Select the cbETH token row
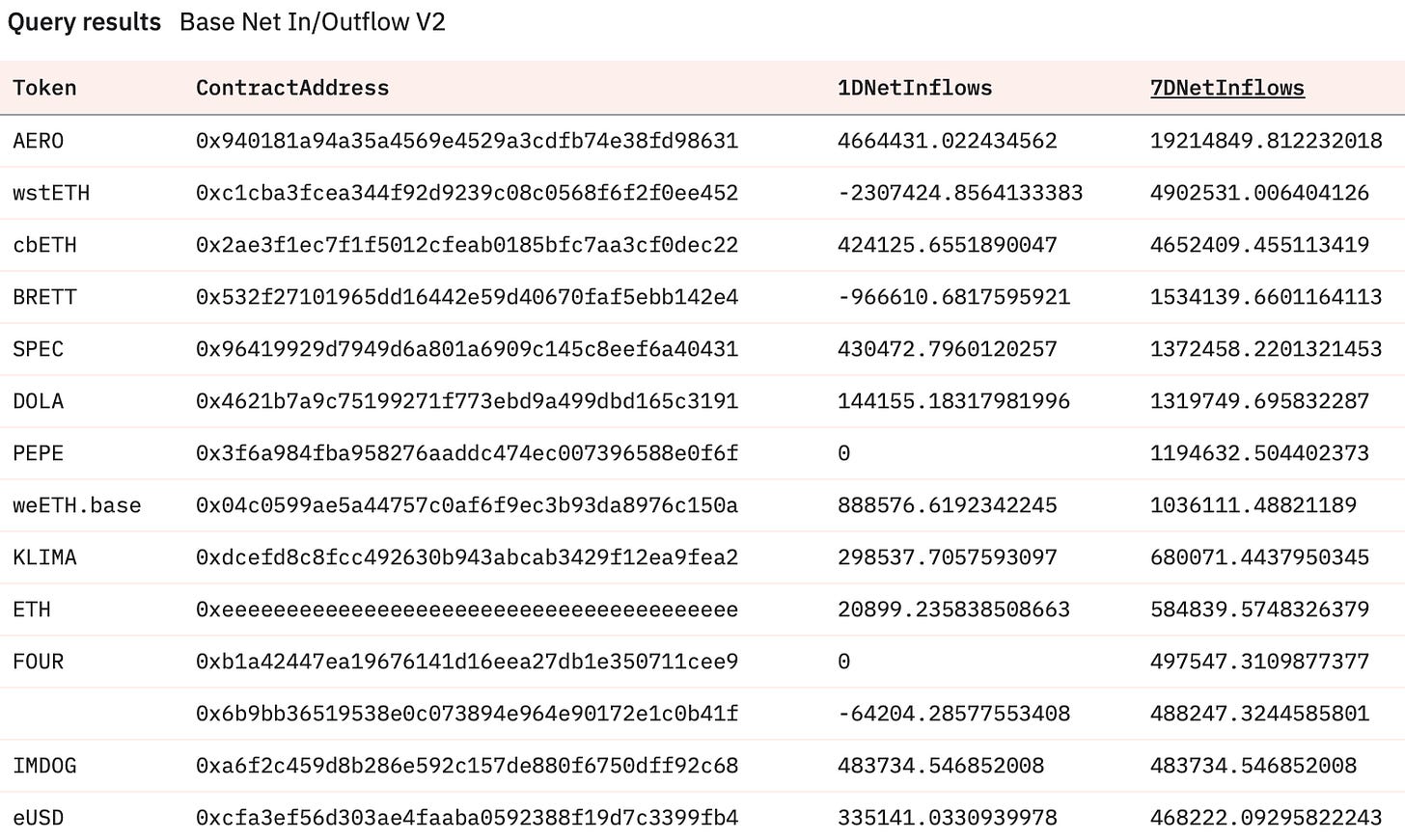 click(702, 245)
